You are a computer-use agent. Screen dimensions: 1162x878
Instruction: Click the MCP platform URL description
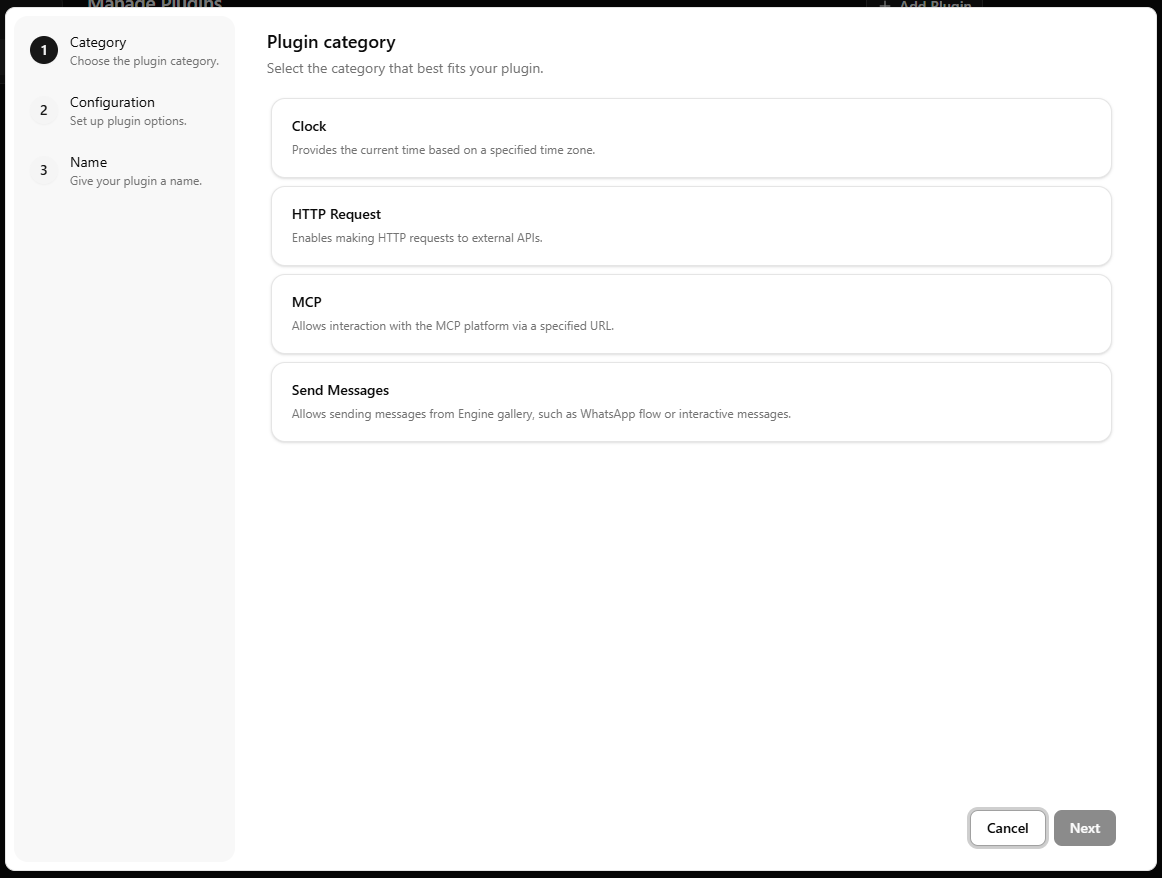pyautogui.click(x=452, y=326)
